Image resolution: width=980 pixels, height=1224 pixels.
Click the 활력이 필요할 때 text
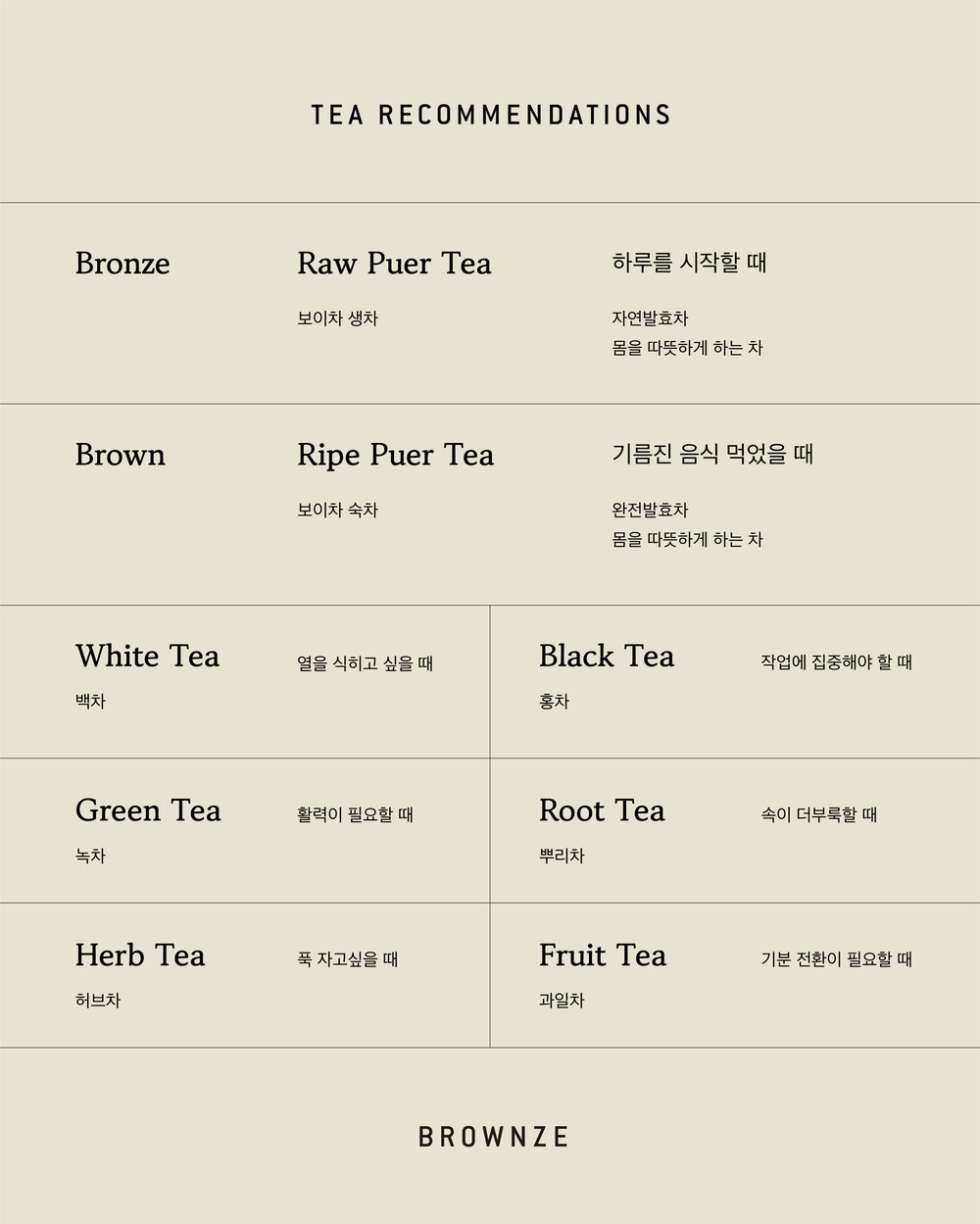tap(355, 814)
